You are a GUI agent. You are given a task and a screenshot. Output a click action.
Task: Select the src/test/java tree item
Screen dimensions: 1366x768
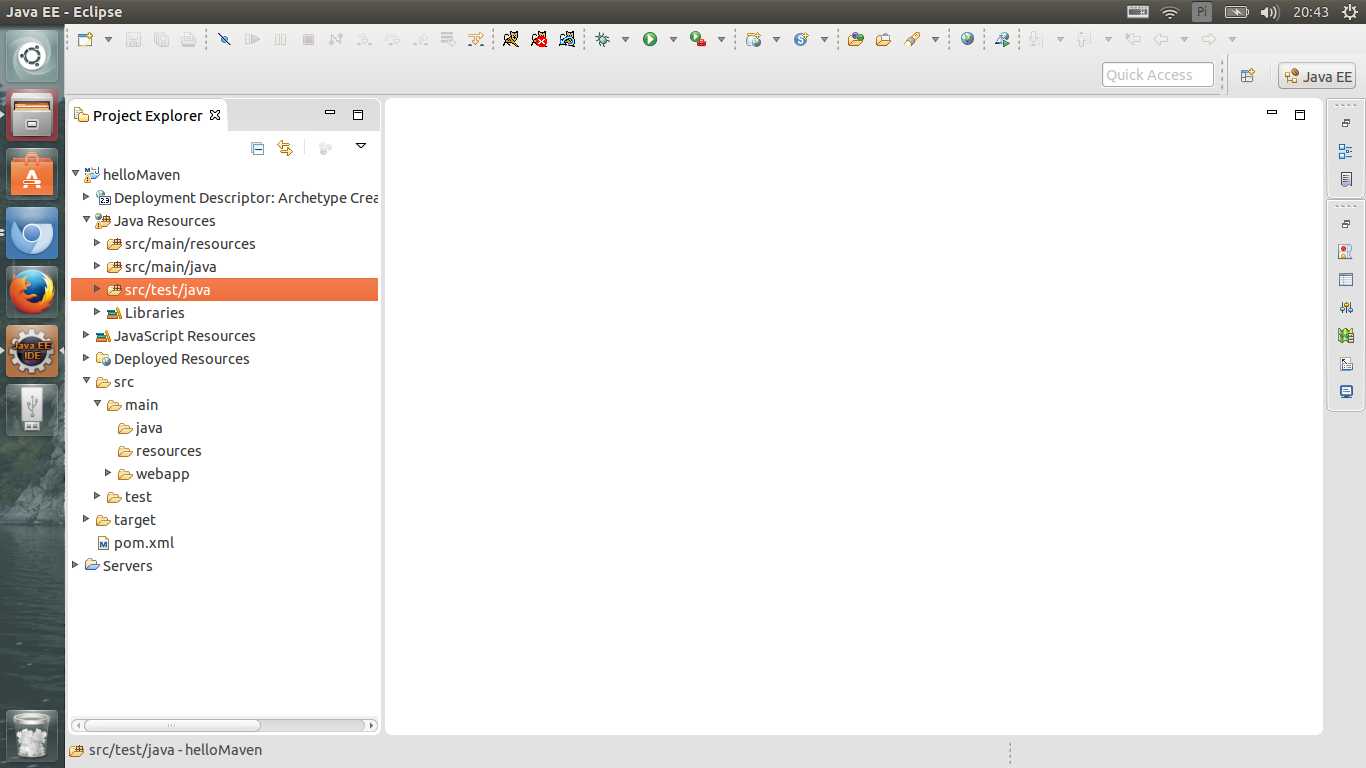[224, 290]
